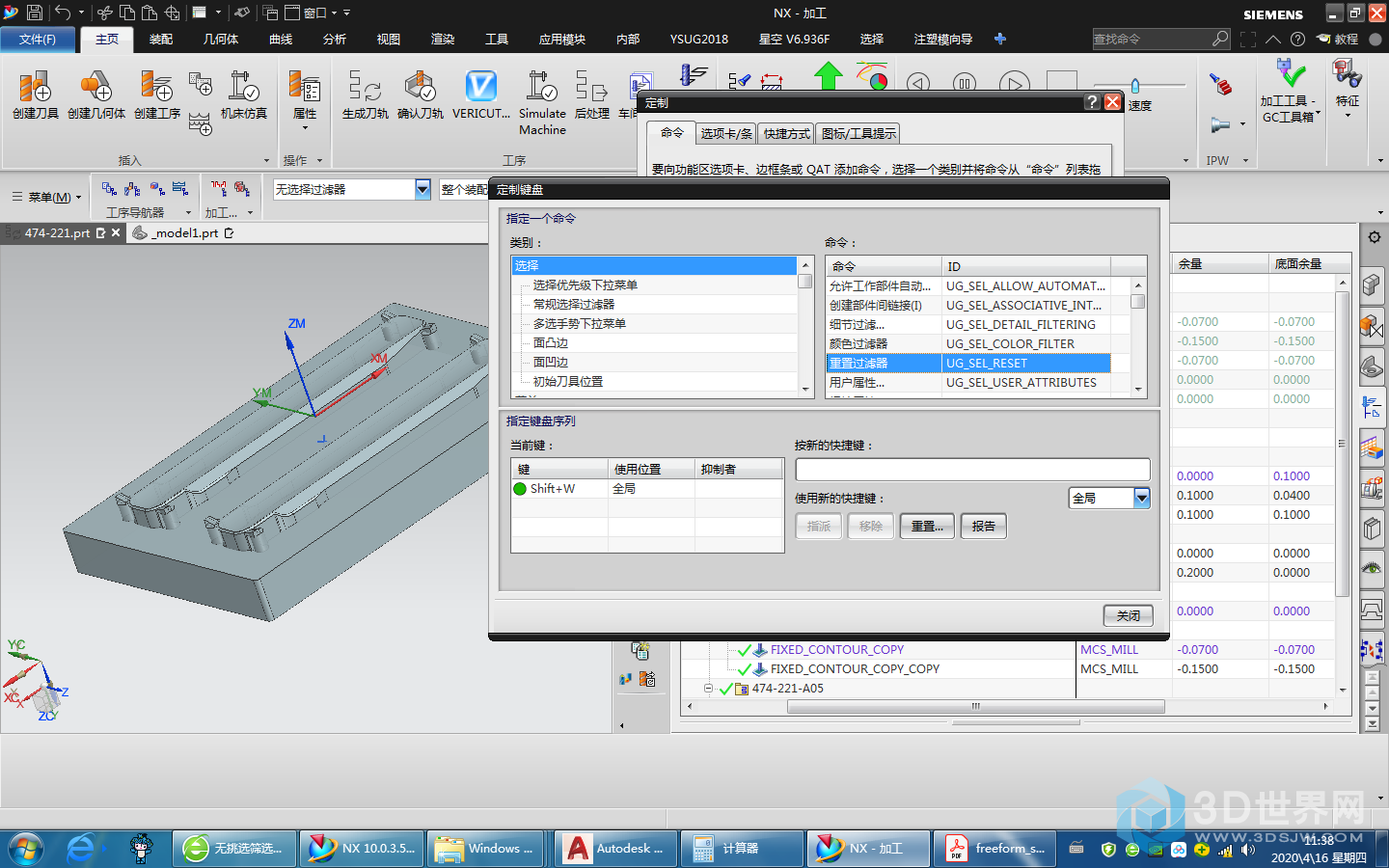Click the new shortcut key input field
Image resolution: width=1389 pixels, height=868 pixels.
(972, 470)
